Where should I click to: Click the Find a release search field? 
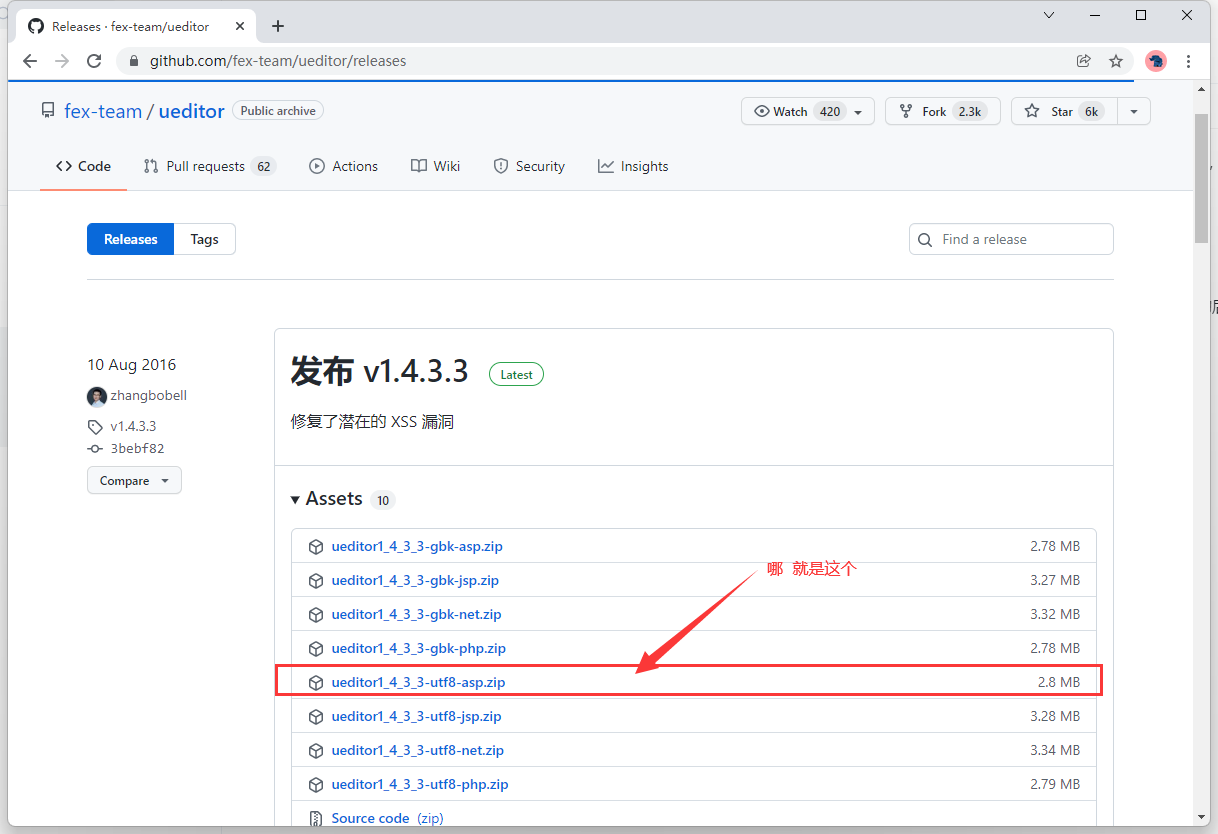(x=1011, y=239)
